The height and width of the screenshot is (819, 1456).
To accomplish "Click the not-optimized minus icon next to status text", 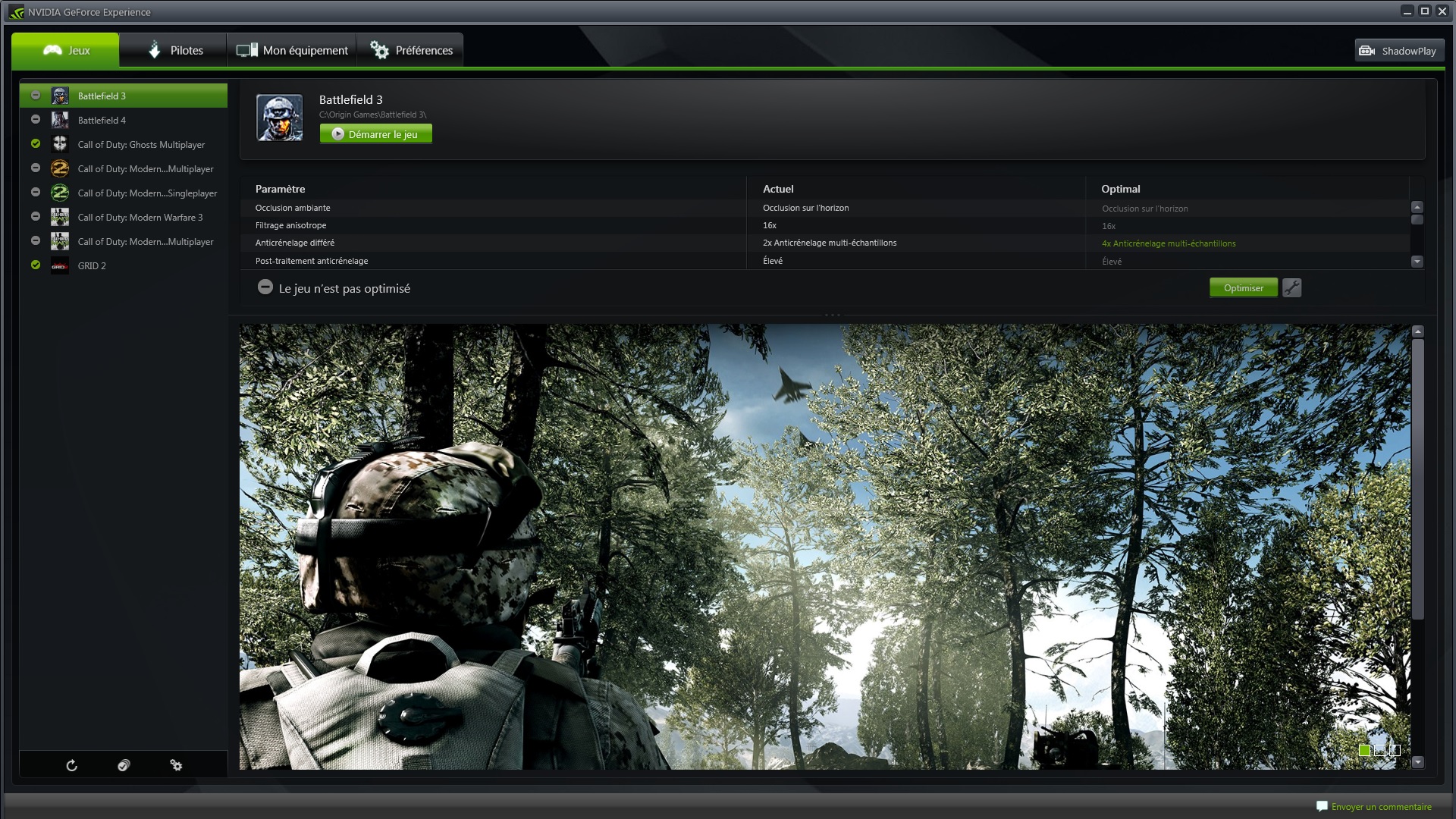I will [x=265, y=287].
